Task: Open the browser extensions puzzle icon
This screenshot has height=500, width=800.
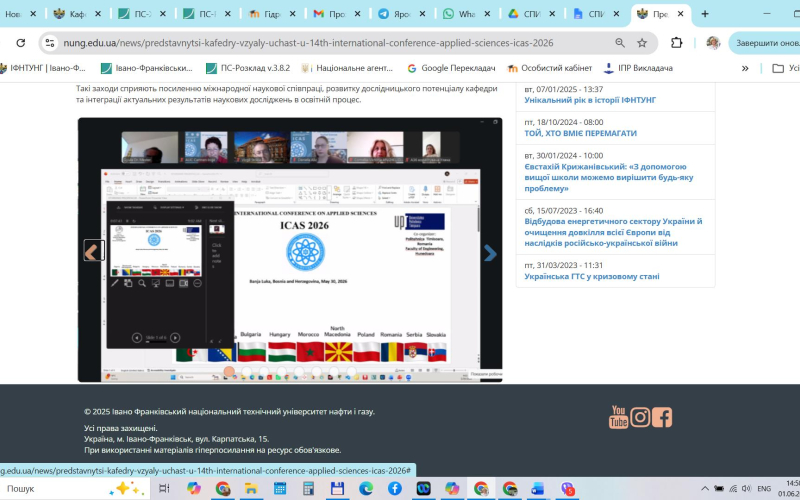Action: 677,43
